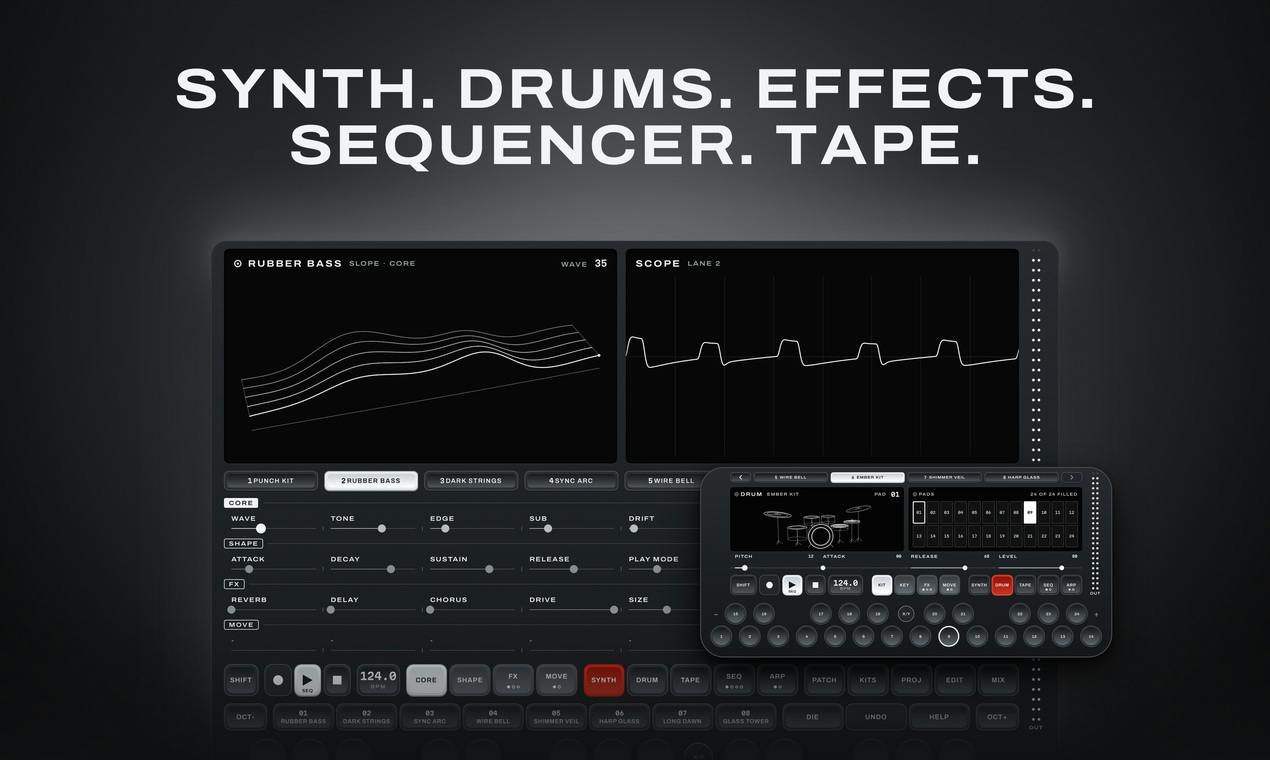Open the CORE page button in the transport row
This screenshot has width=1270, height=760.
[426, 680]
